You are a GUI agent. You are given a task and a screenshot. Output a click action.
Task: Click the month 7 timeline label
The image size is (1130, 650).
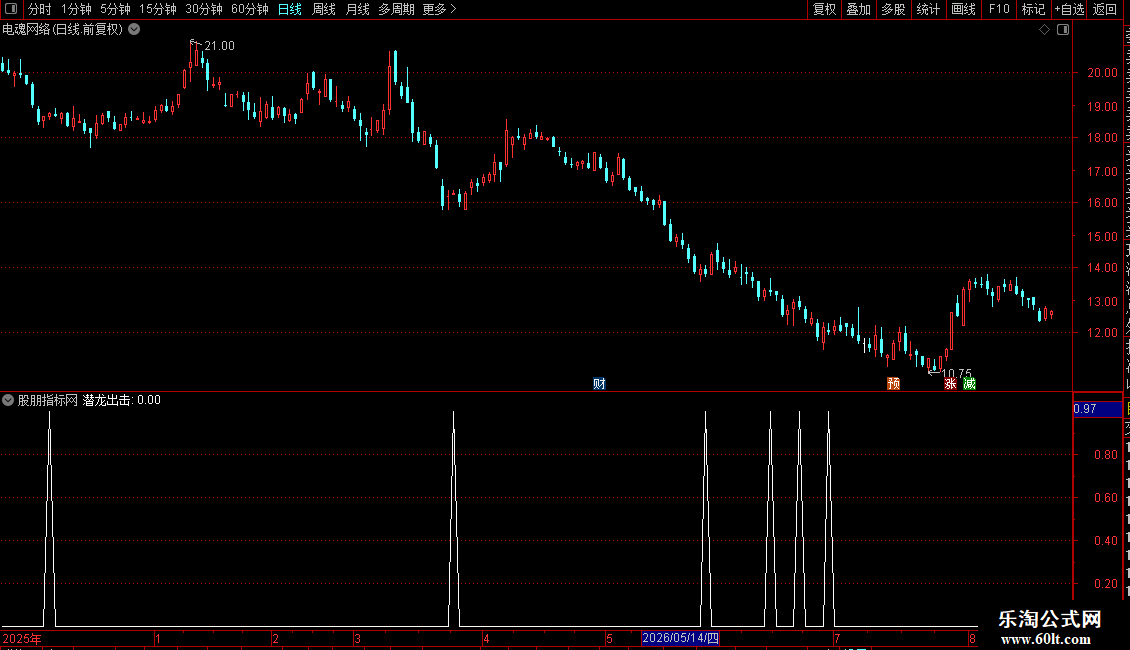tap(837, 638)
